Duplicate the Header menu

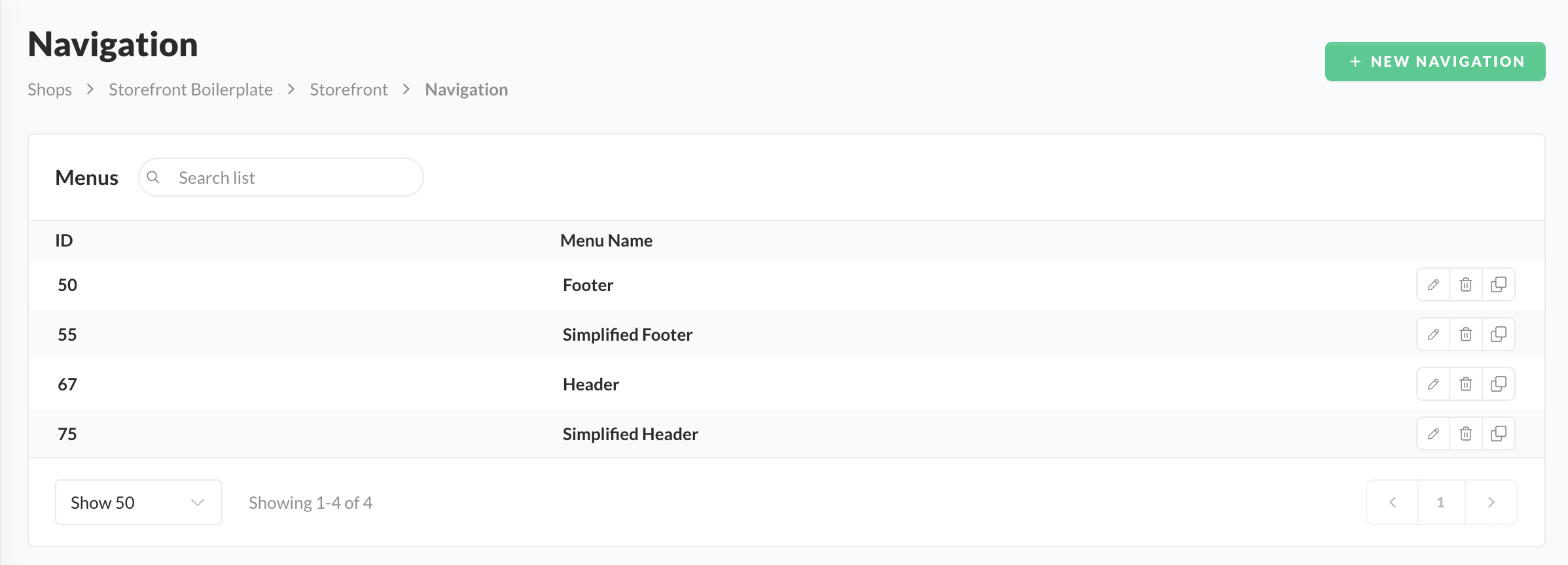1498,384
